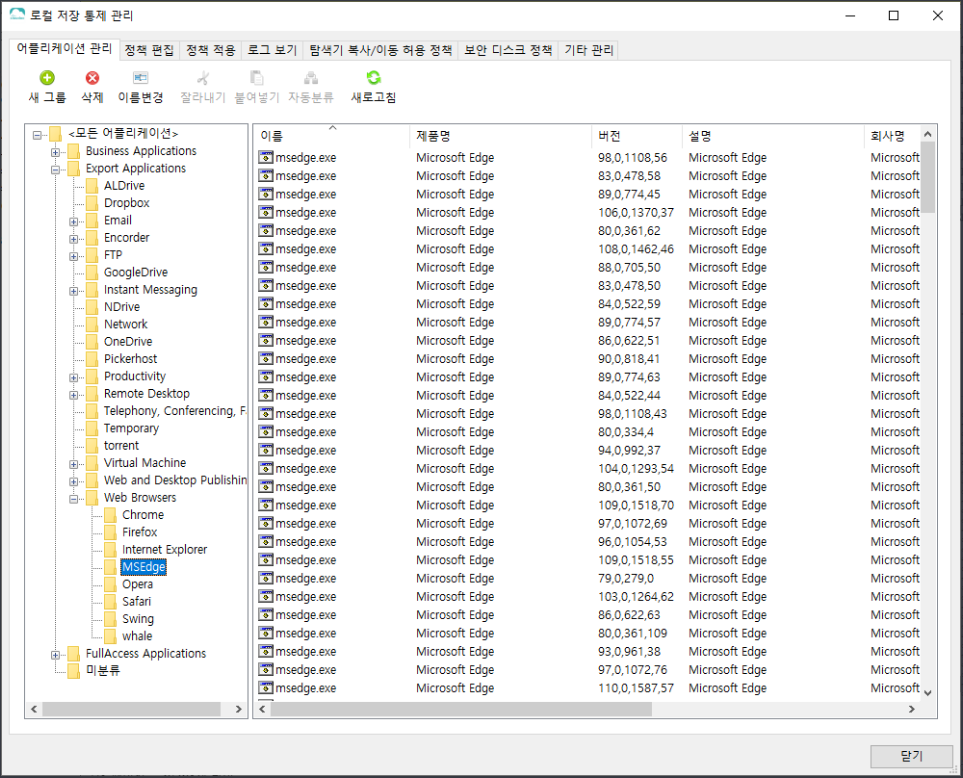The image size is (963, 778).
Task: Click the red 삭제 delete icon
Action: tap(92, 78)
